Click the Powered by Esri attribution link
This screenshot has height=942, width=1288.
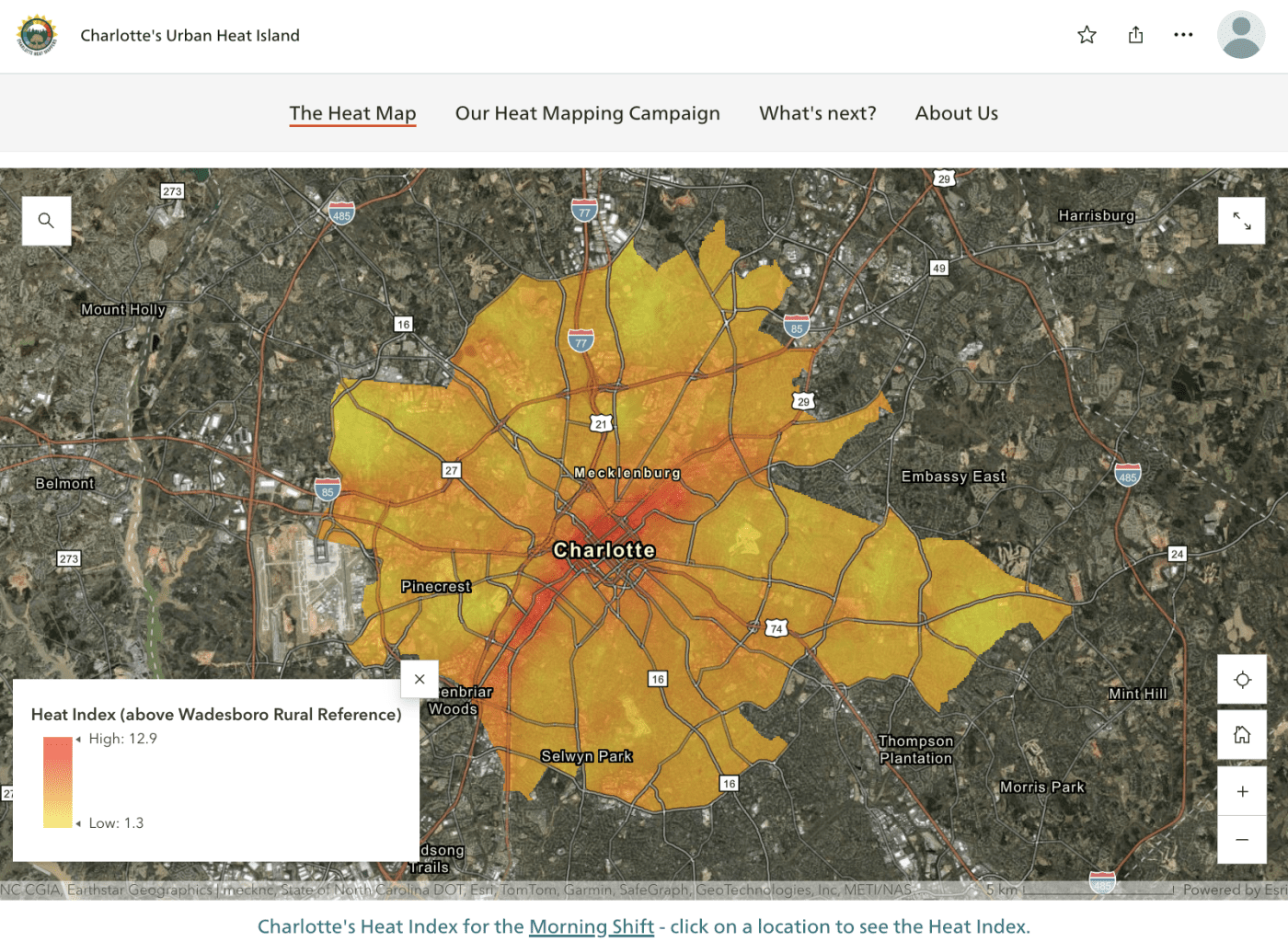click(1234, 890)
